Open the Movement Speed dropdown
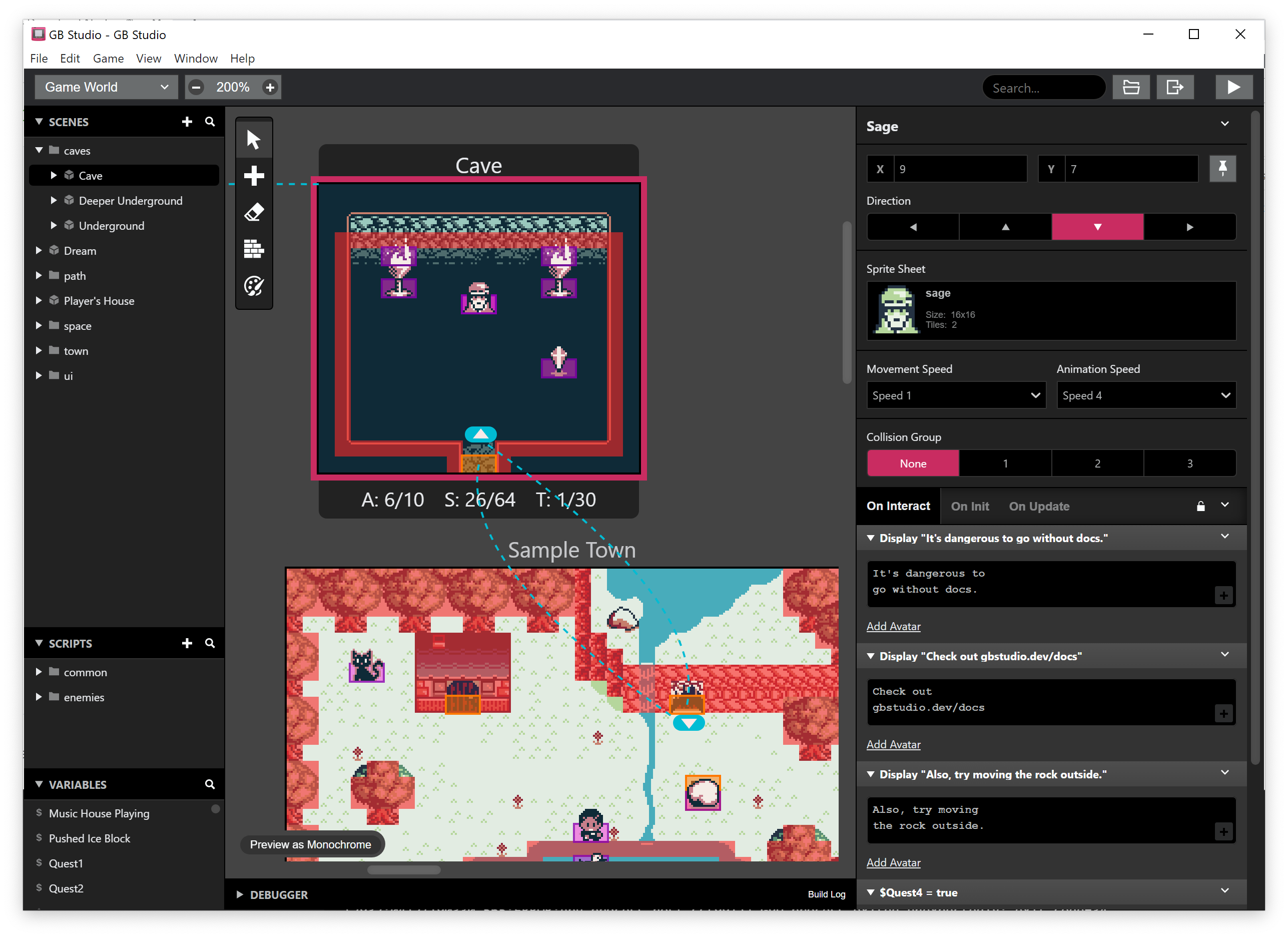 point(956,395)
